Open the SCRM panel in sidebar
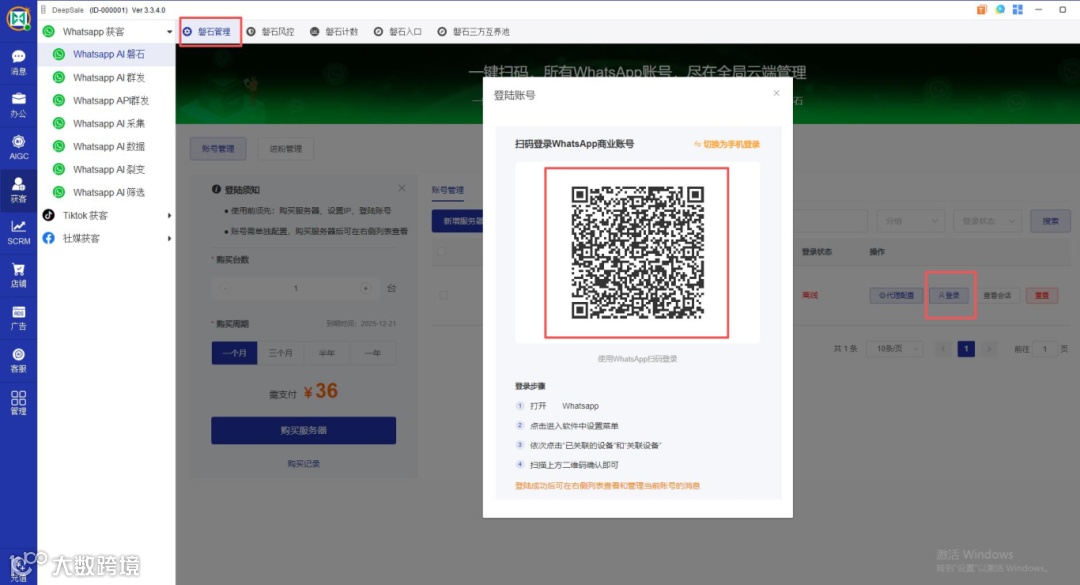The width and height of the screenshot is (1080, 585). [18, 233]
